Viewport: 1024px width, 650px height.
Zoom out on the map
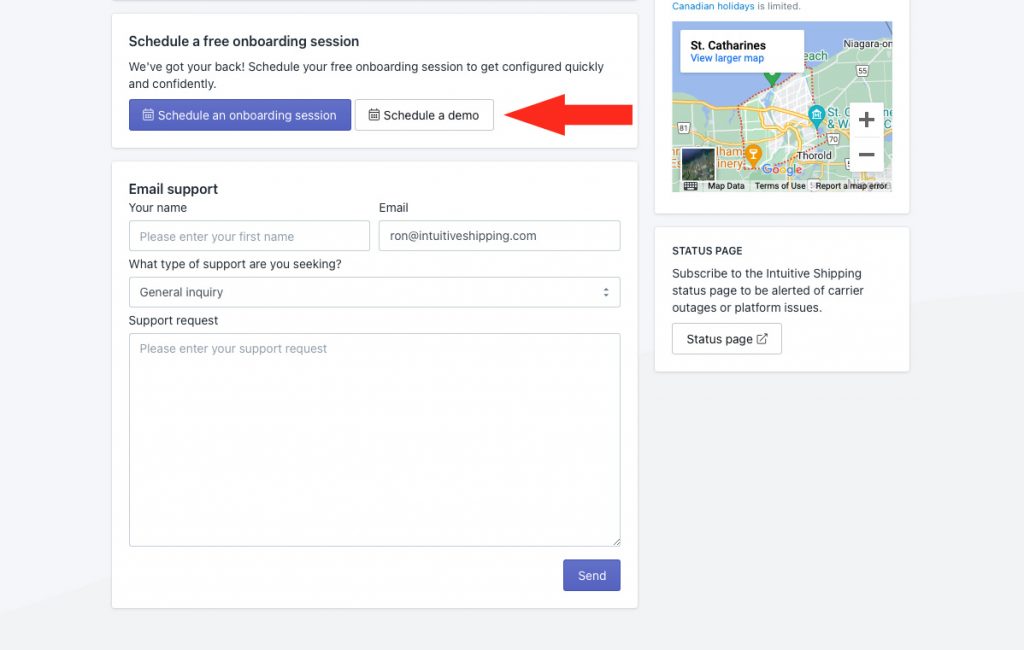866,155
